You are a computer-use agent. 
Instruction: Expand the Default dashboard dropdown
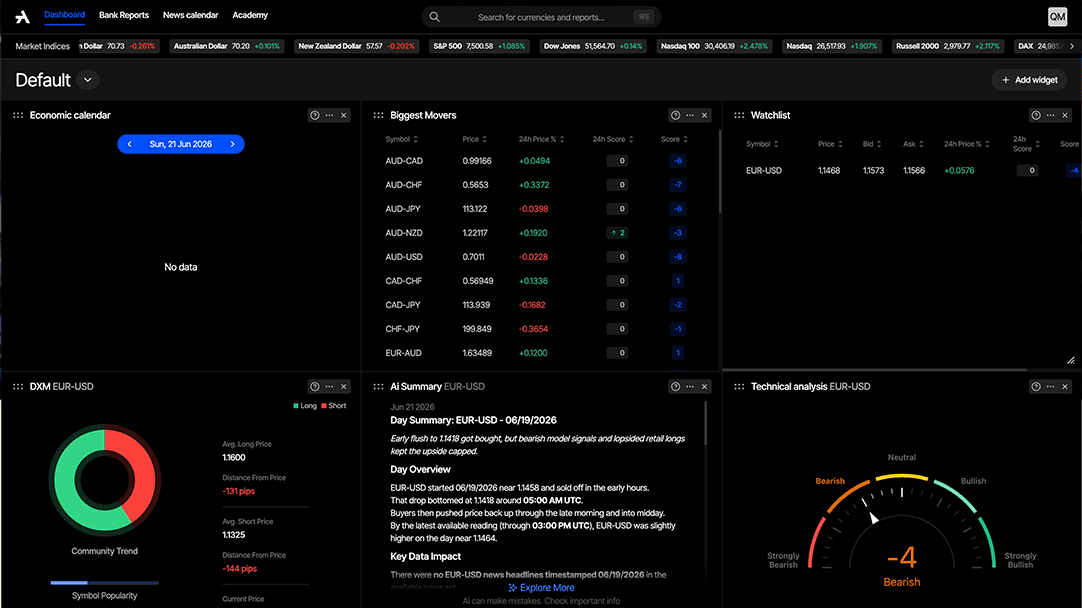[88, 80]
